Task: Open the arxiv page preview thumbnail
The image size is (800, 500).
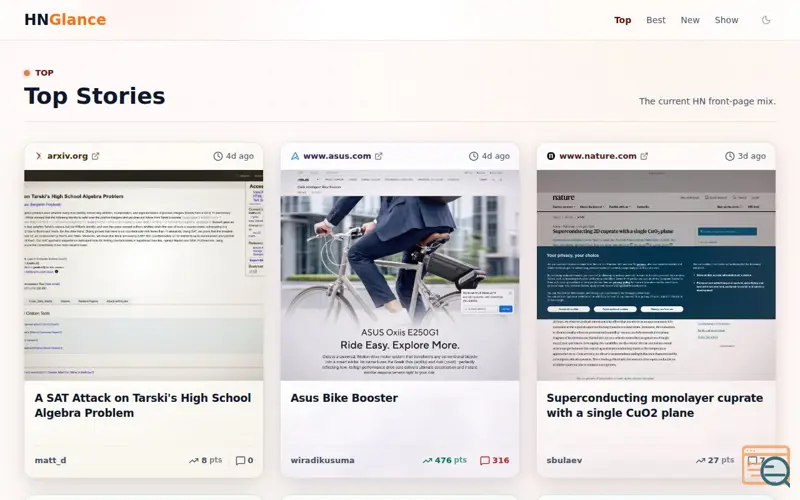Action: tap(144, 276)
